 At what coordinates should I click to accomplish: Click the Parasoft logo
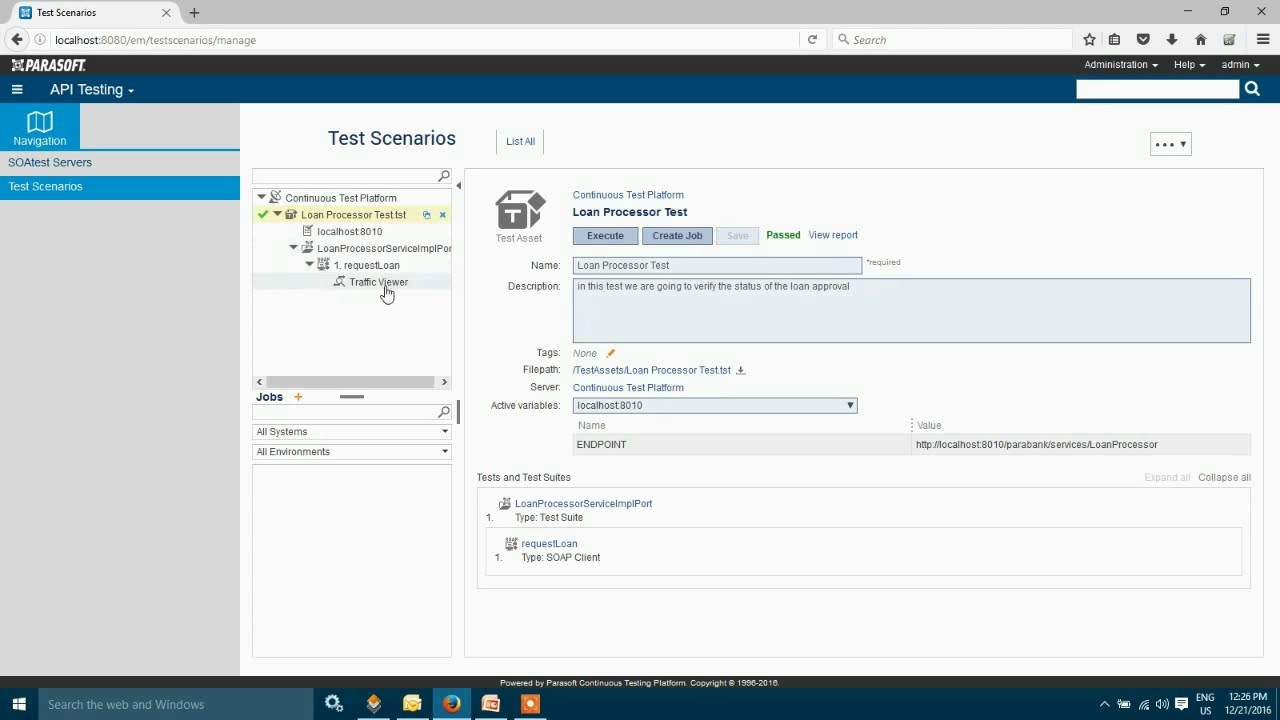click(x=49, y=65)
